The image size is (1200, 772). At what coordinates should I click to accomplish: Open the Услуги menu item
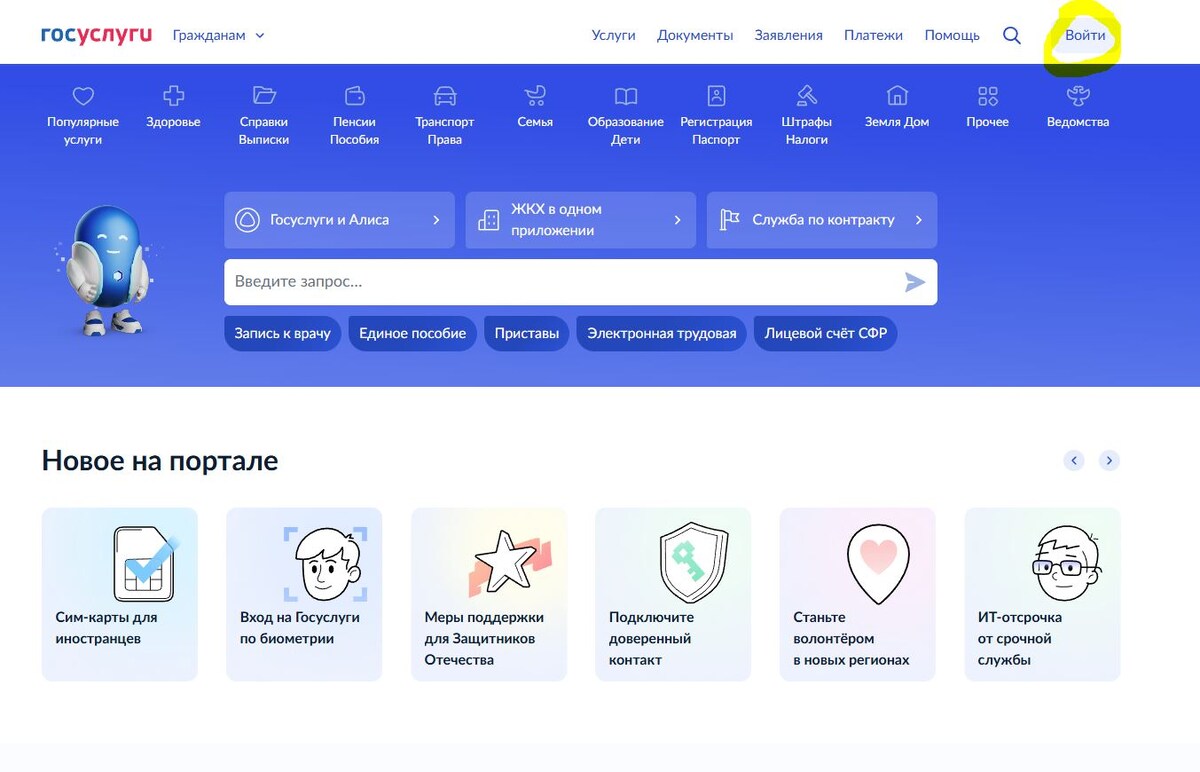613,35
